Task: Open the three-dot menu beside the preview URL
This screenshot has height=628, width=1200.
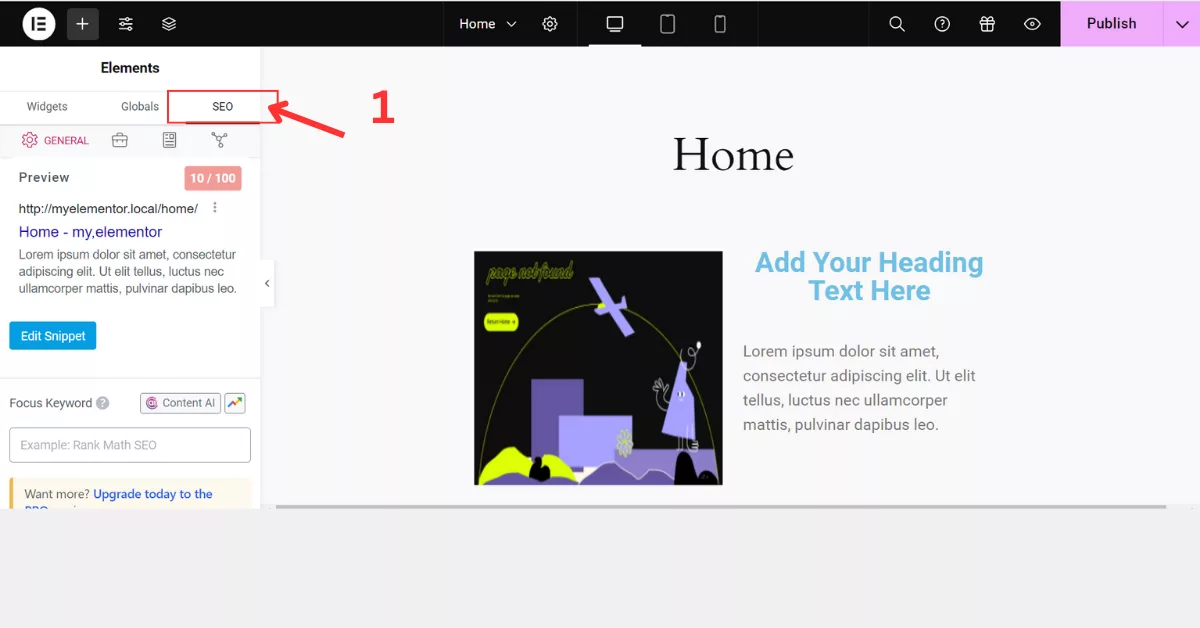Action: [215, 208]
